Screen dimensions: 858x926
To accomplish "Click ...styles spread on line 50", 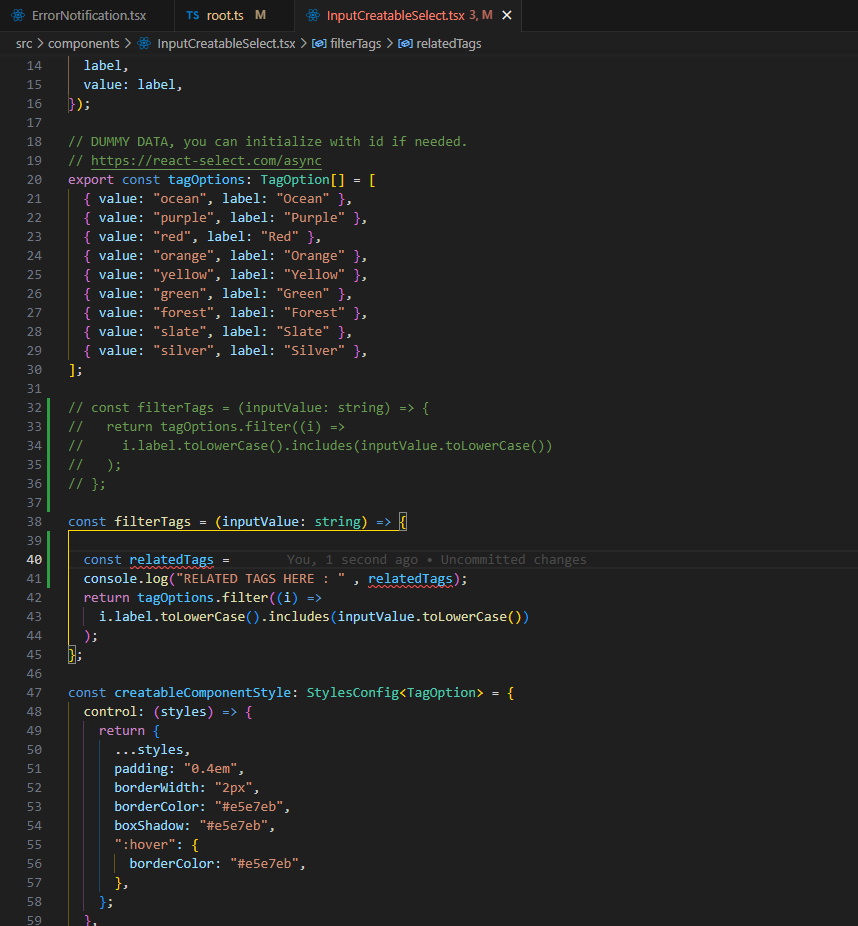I will (x=149, y=750).
